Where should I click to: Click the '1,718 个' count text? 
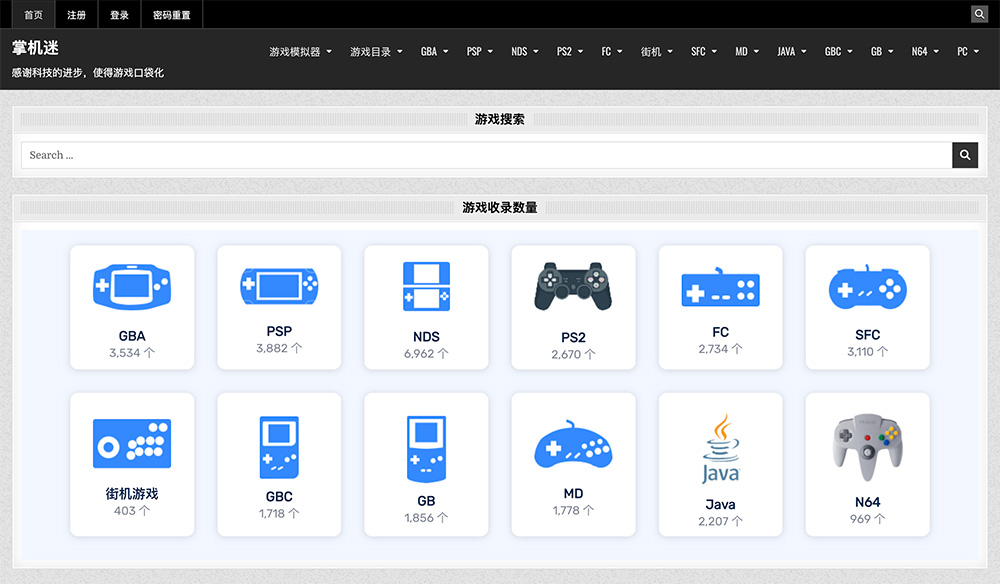(x=279, y=513)
